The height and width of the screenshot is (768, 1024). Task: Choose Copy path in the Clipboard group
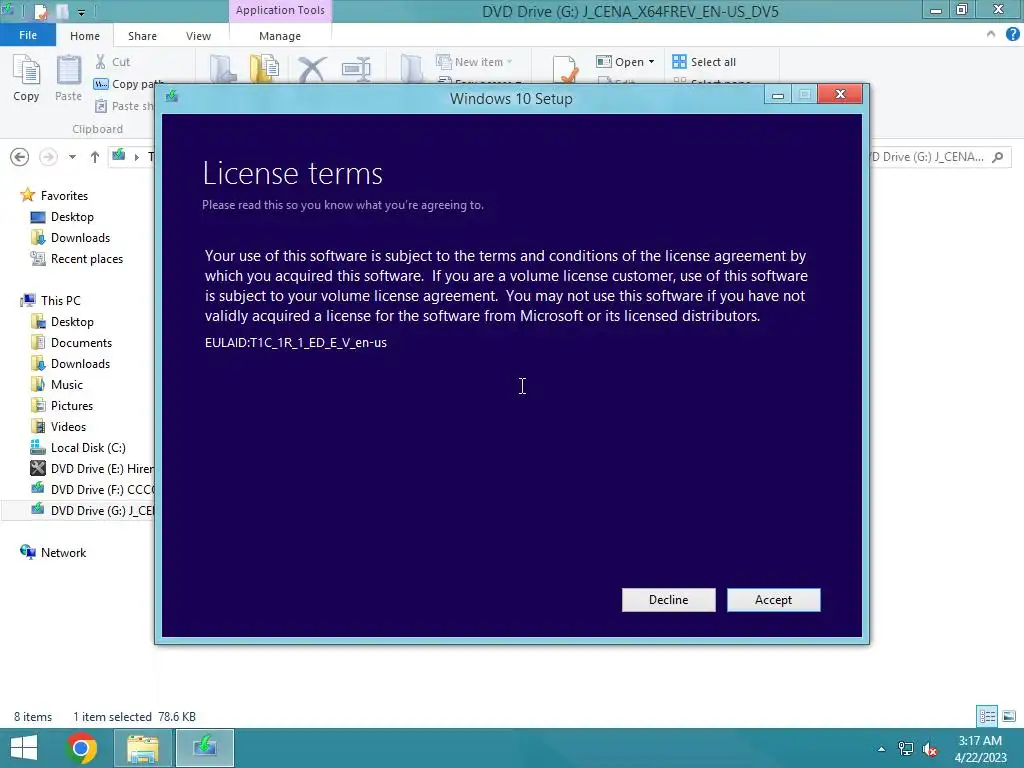coord(127,84)
